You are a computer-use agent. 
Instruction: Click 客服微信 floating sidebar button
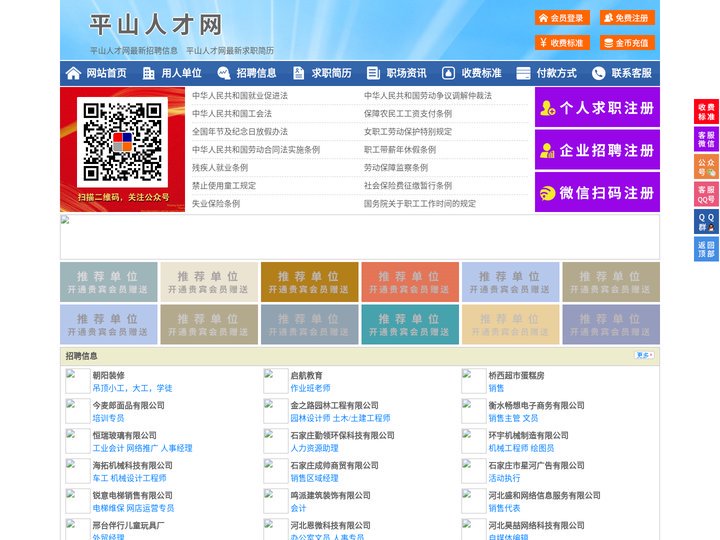coord(706,139)
